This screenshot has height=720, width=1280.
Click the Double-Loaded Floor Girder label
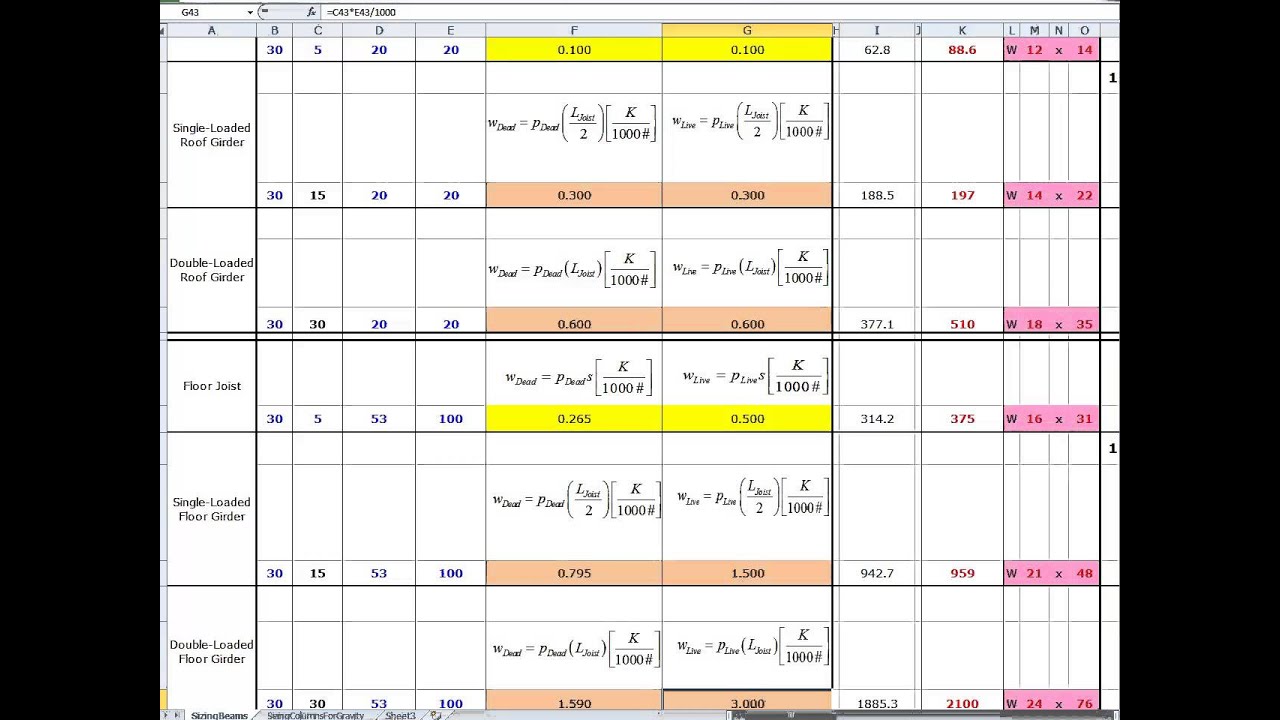coord(212,652)
